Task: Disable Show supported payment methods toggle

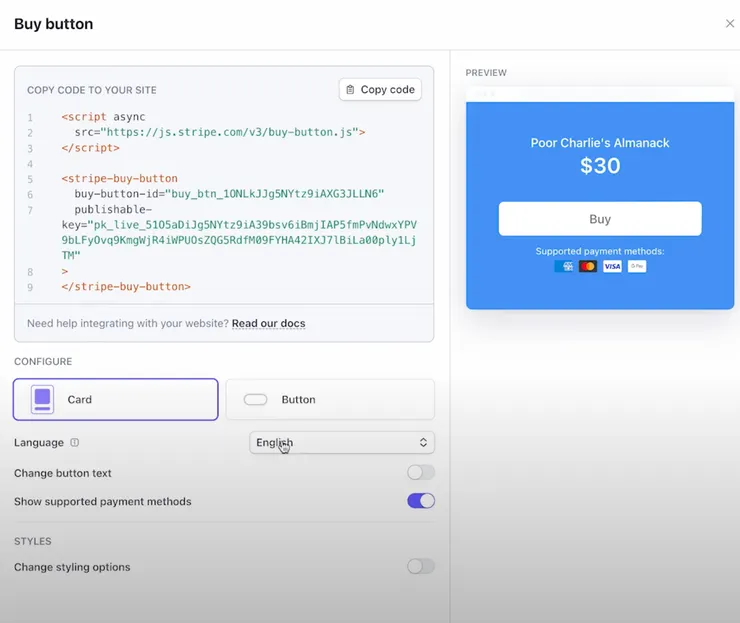Action: coord(421,501)
